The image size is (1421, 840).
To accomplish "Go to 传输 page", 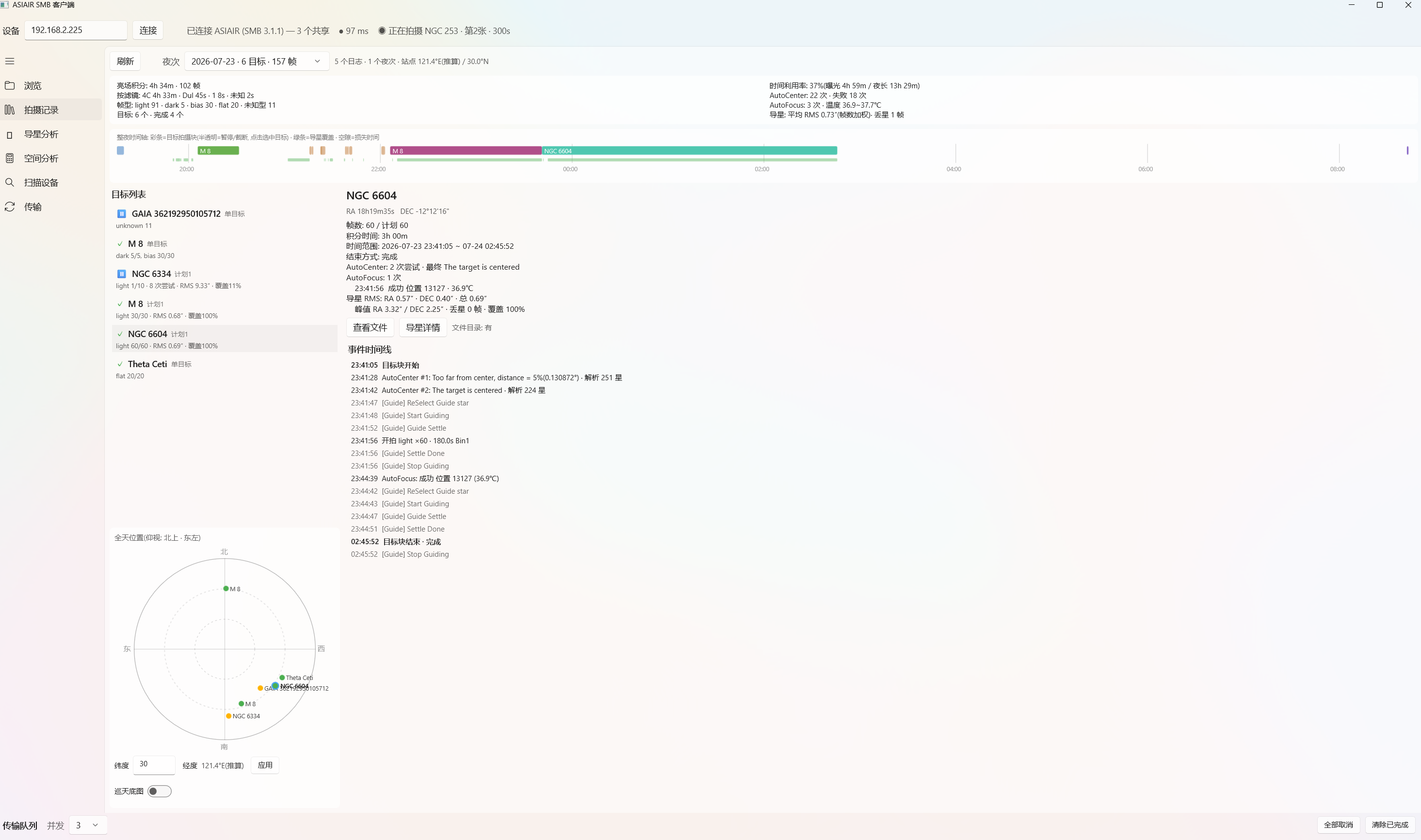I will (x=51, y=207).
